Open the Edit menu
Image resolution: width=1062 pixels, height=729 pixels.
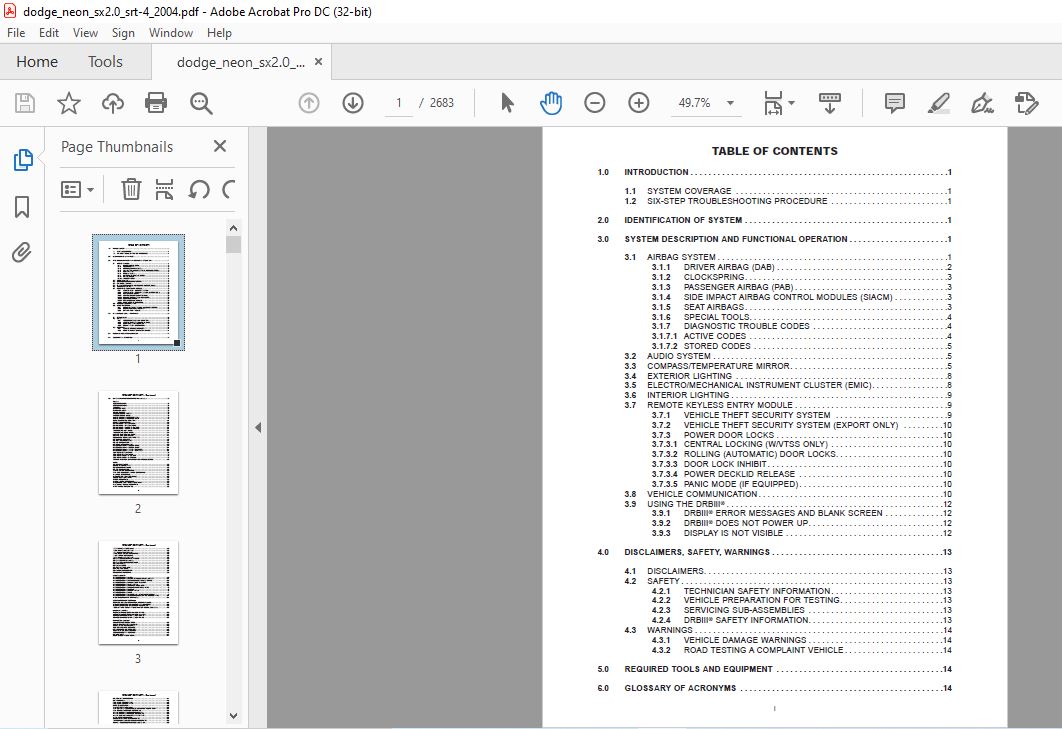point(49,33)
